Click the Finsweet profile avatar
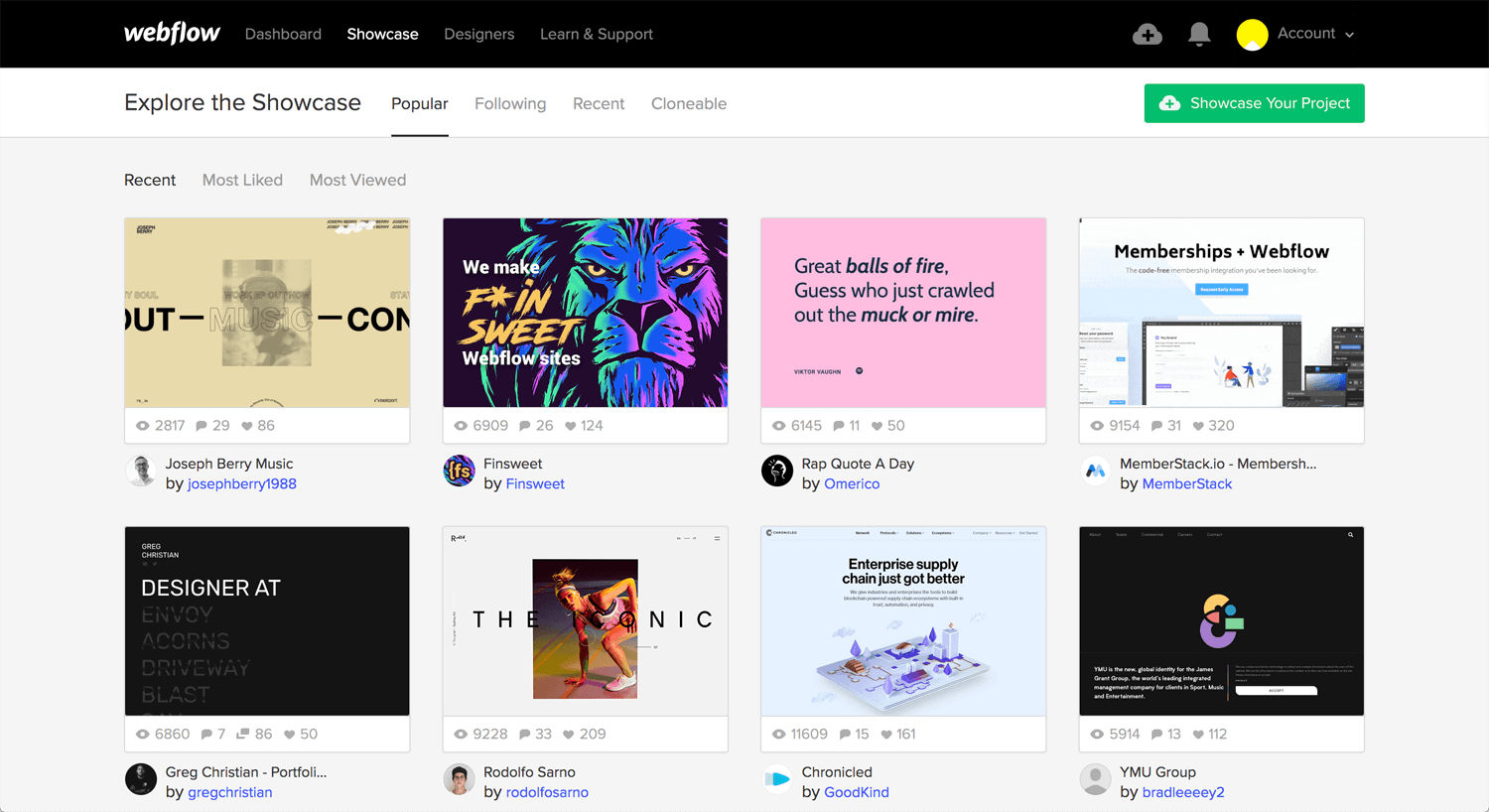 pos(459,471)
